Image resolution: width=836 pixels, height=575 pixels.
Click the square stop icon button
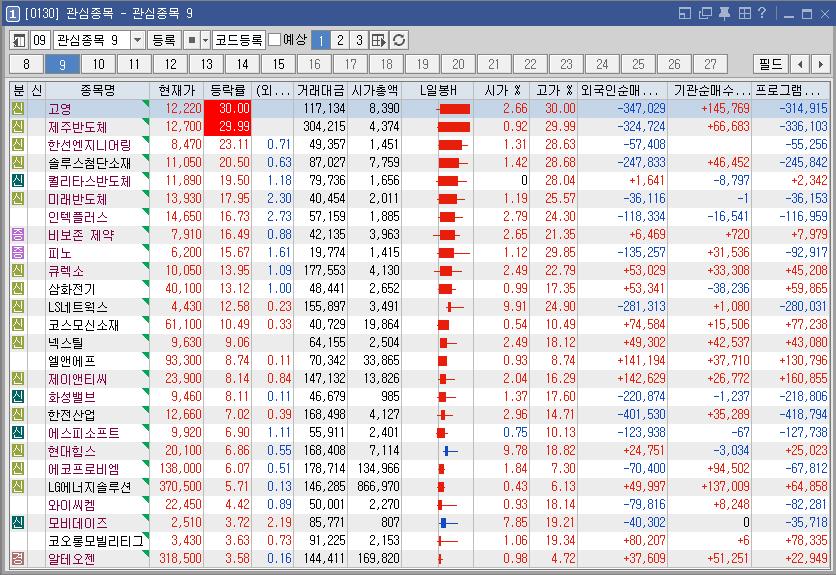[x=191, y=40]
